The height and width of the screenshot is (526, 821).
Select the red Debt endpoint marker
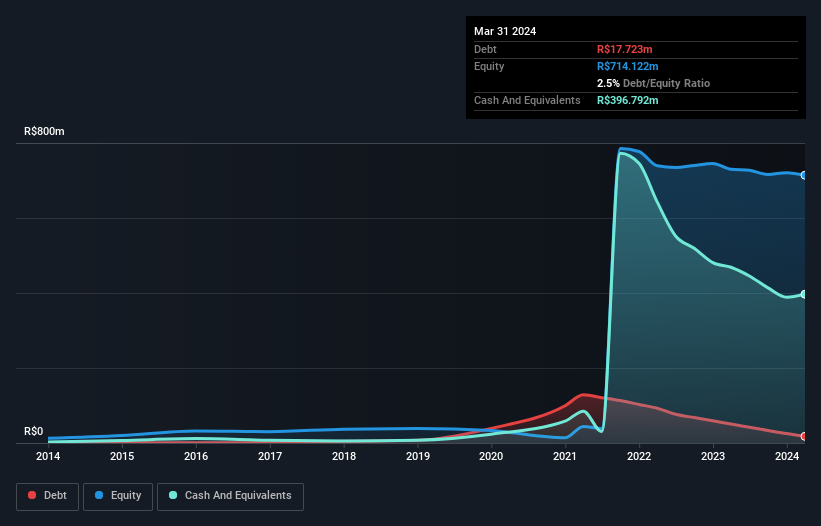click(x=804, y=436)
